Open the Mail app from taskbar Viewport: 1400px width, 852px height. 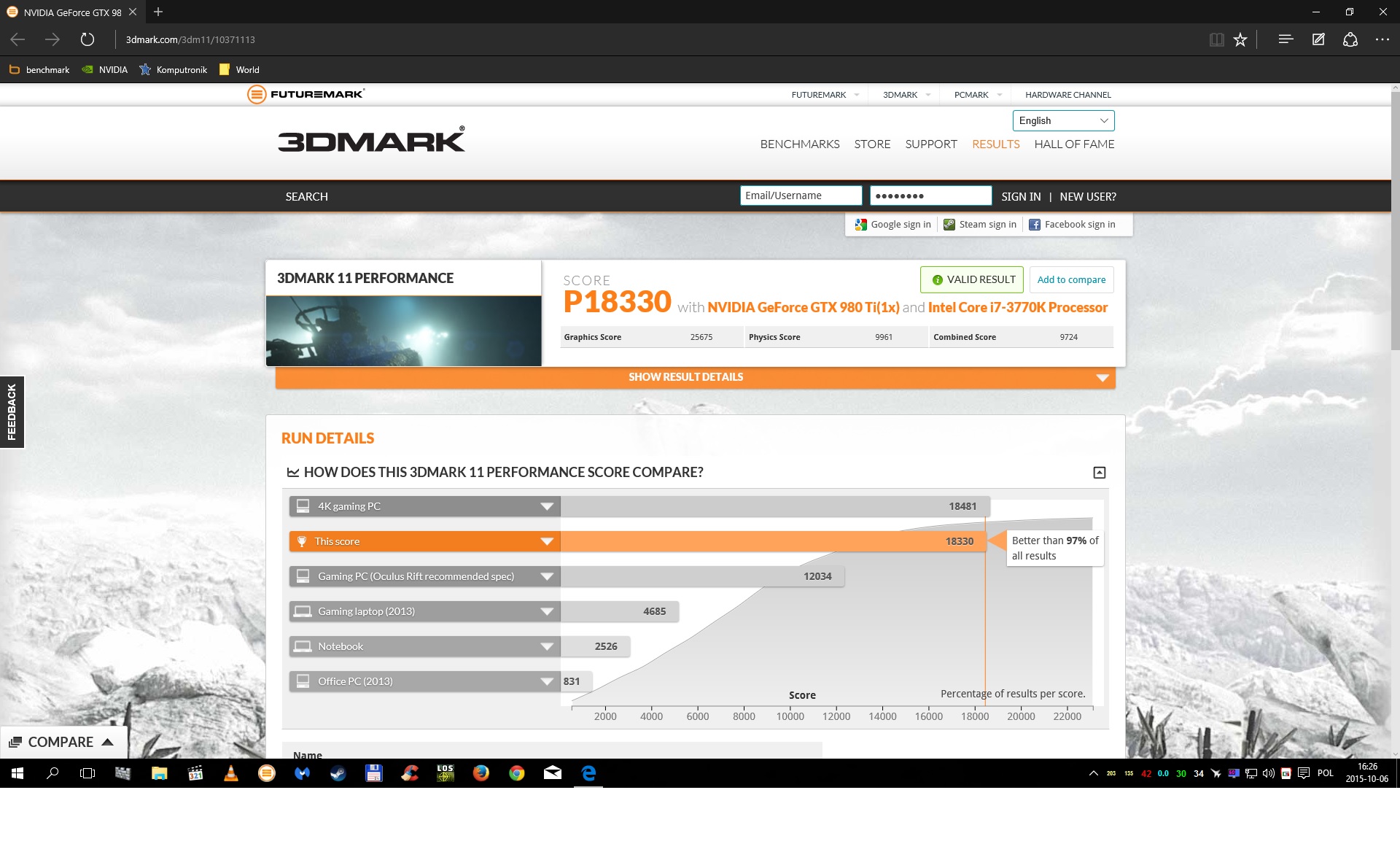click(x=553, y=773)
